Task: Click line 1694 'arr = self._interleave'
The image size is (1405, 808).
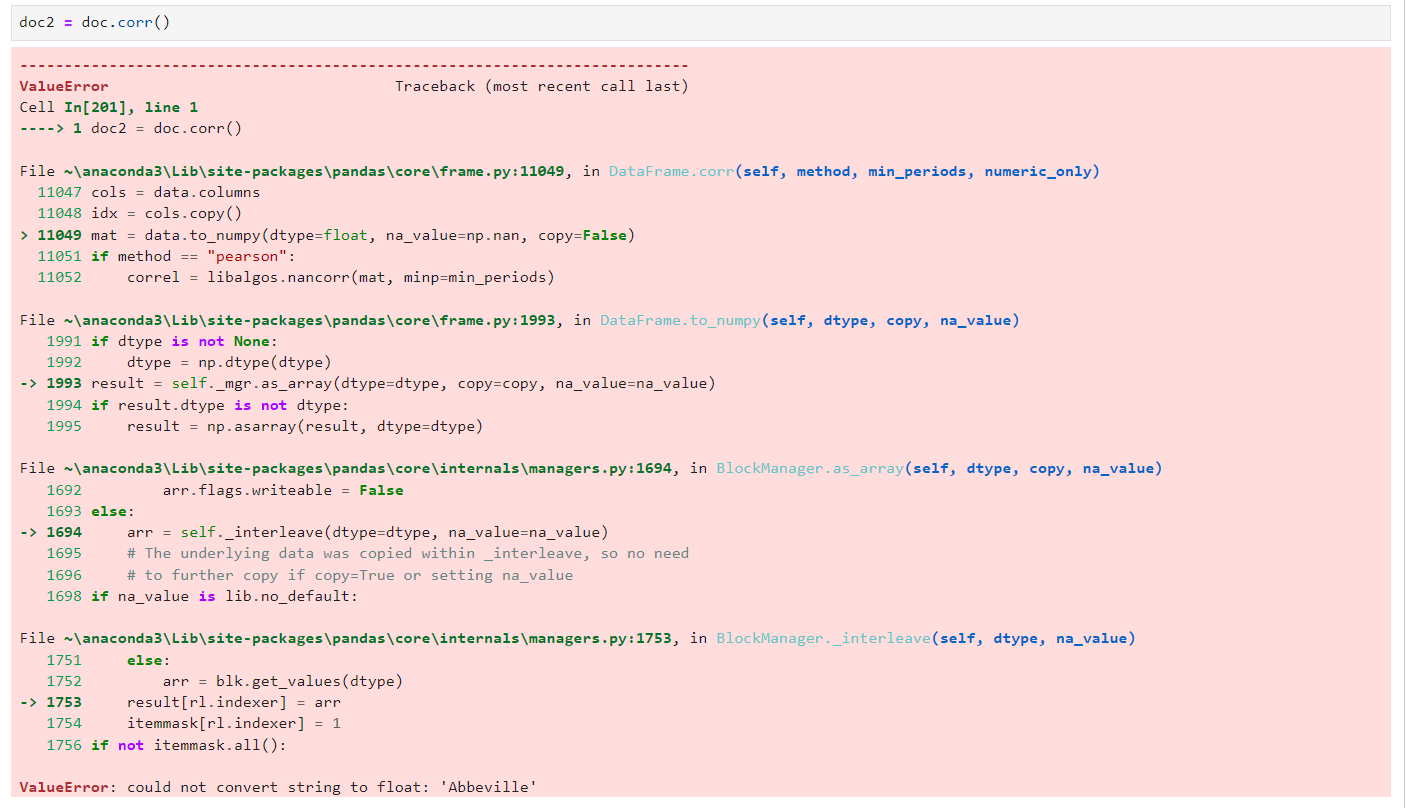Action: (314, 532)
